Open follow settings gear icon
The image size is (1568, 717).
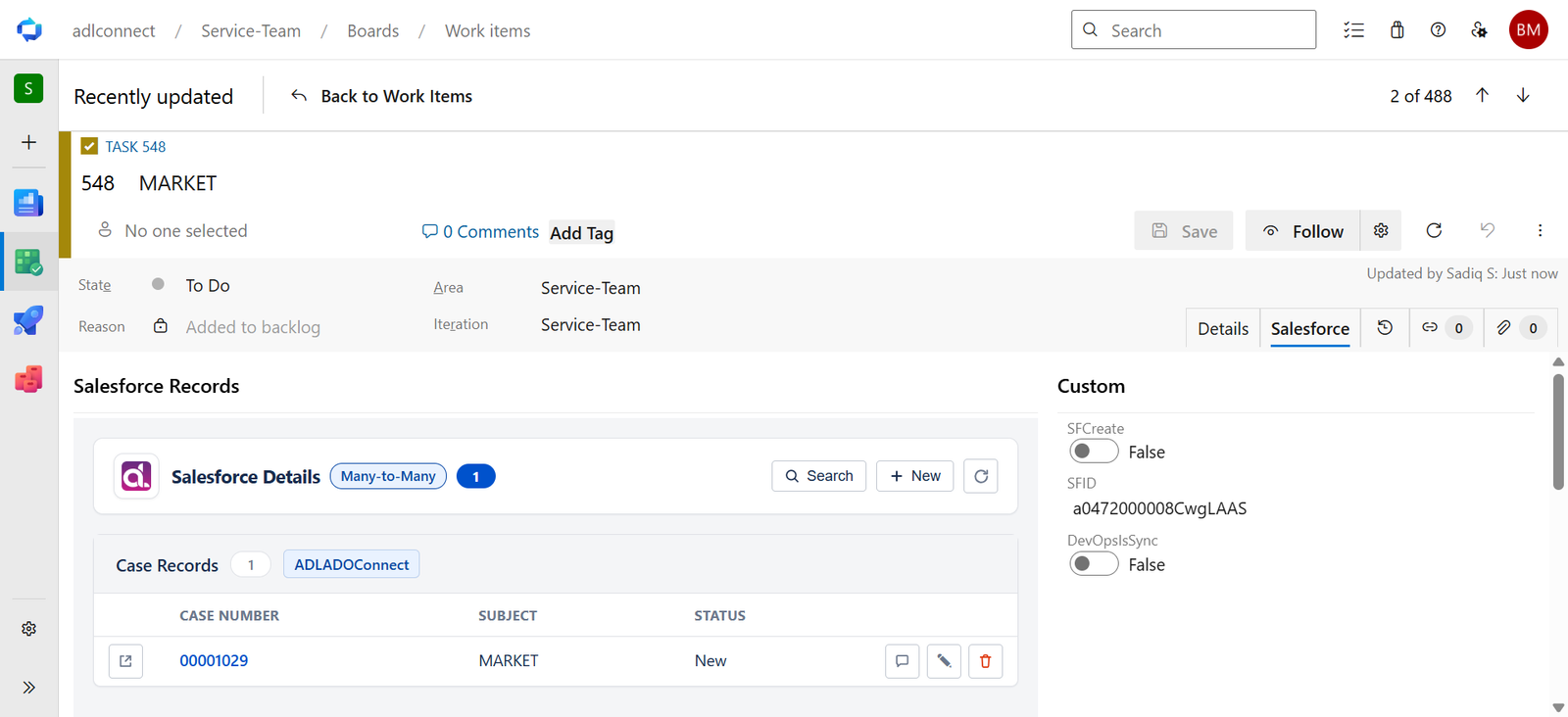1381,230
